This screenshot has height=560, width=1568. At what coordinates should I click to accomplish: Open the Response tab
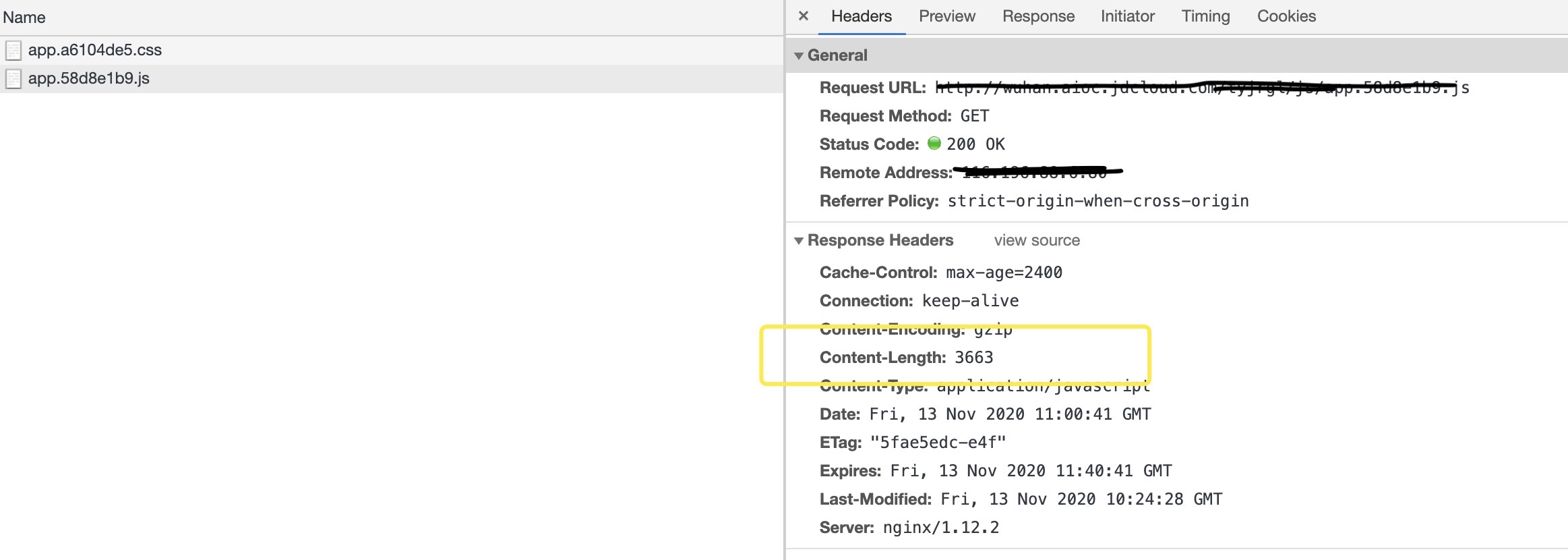(1038, 16)
